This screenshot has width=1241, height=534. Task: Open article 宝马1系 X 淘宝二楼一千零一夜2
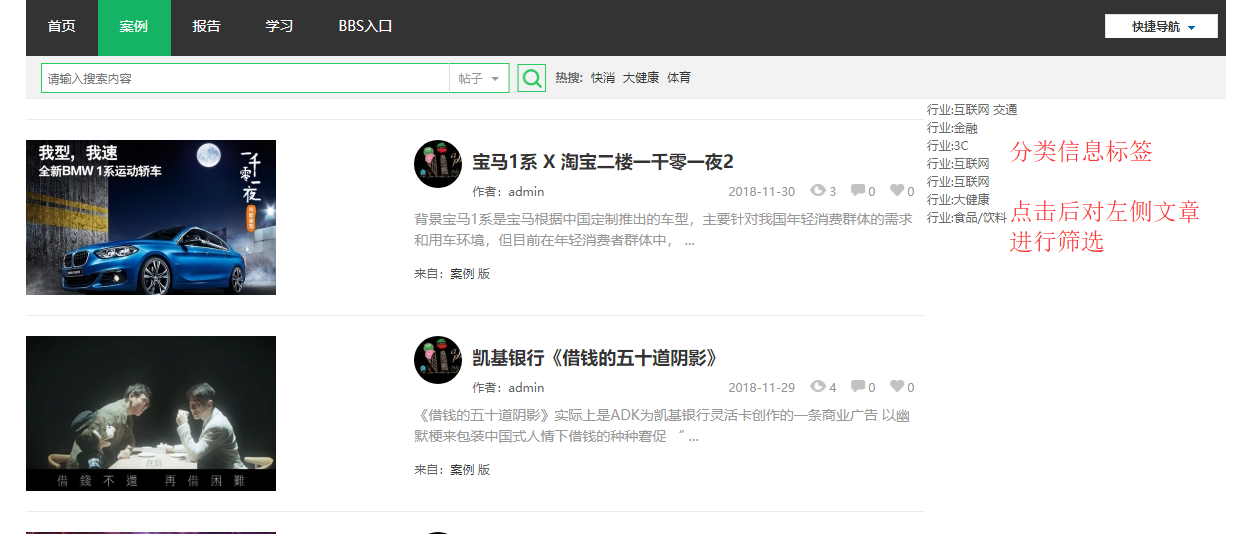click(x=603, y=162)
